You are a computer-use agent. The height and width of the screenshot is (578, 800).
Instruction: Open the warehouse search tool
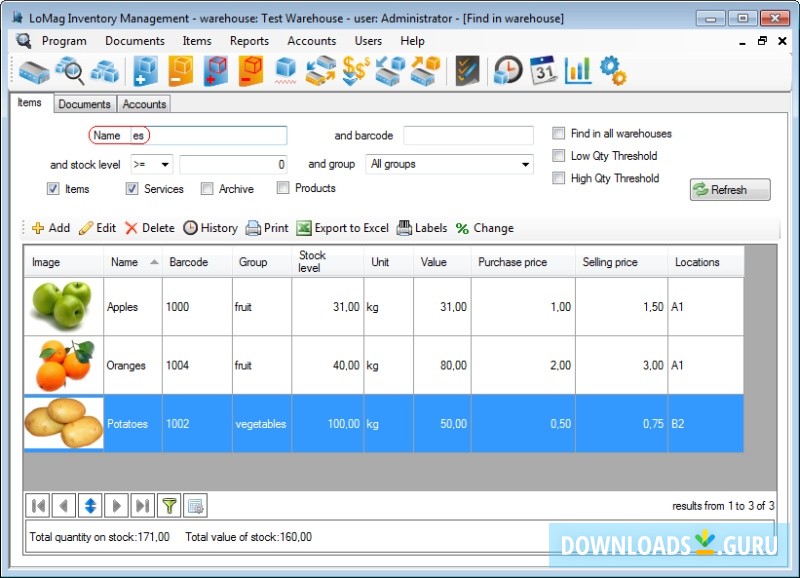click(x=68, y=70)
